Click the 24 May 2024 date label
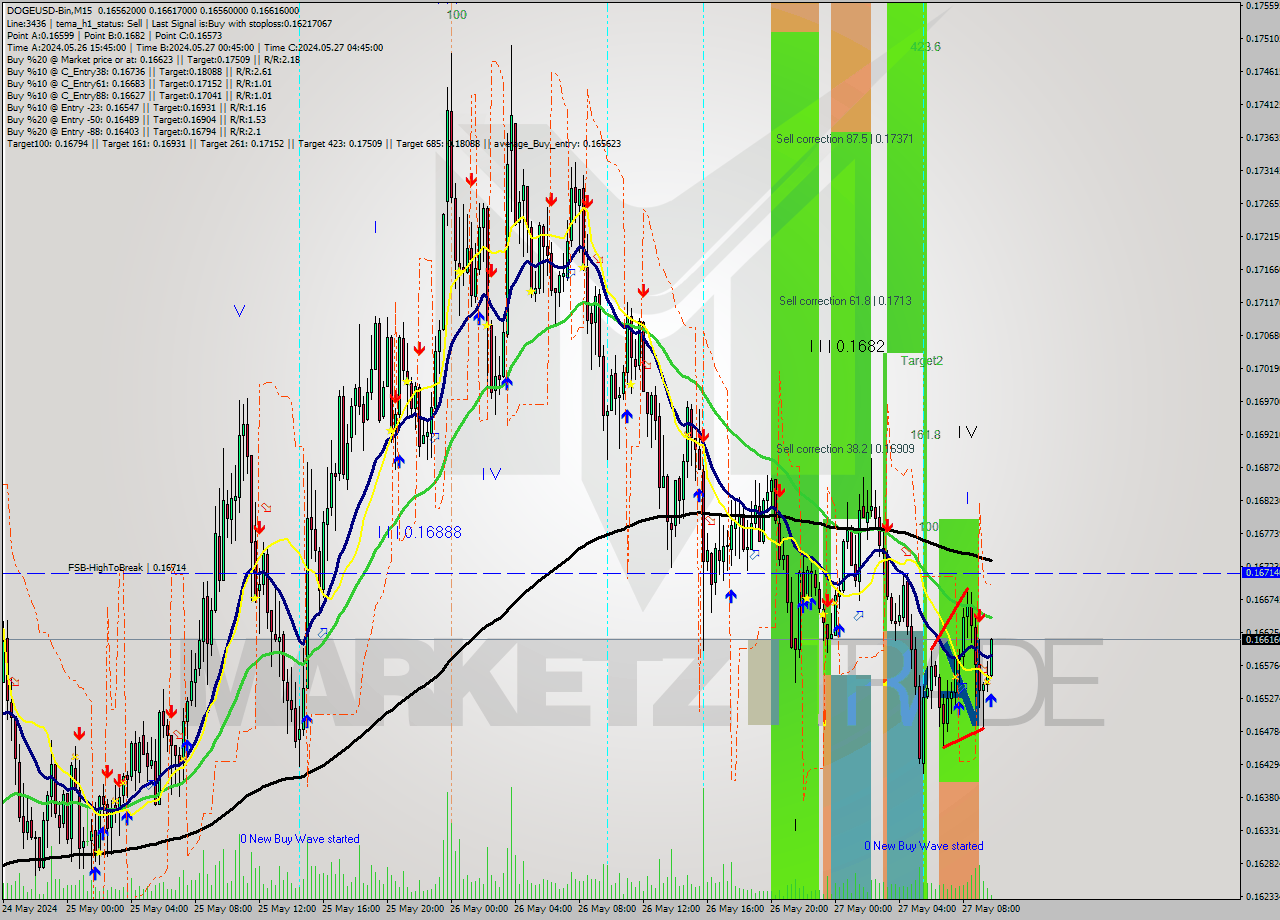The image size is (1280, 920). coord(30,909)
